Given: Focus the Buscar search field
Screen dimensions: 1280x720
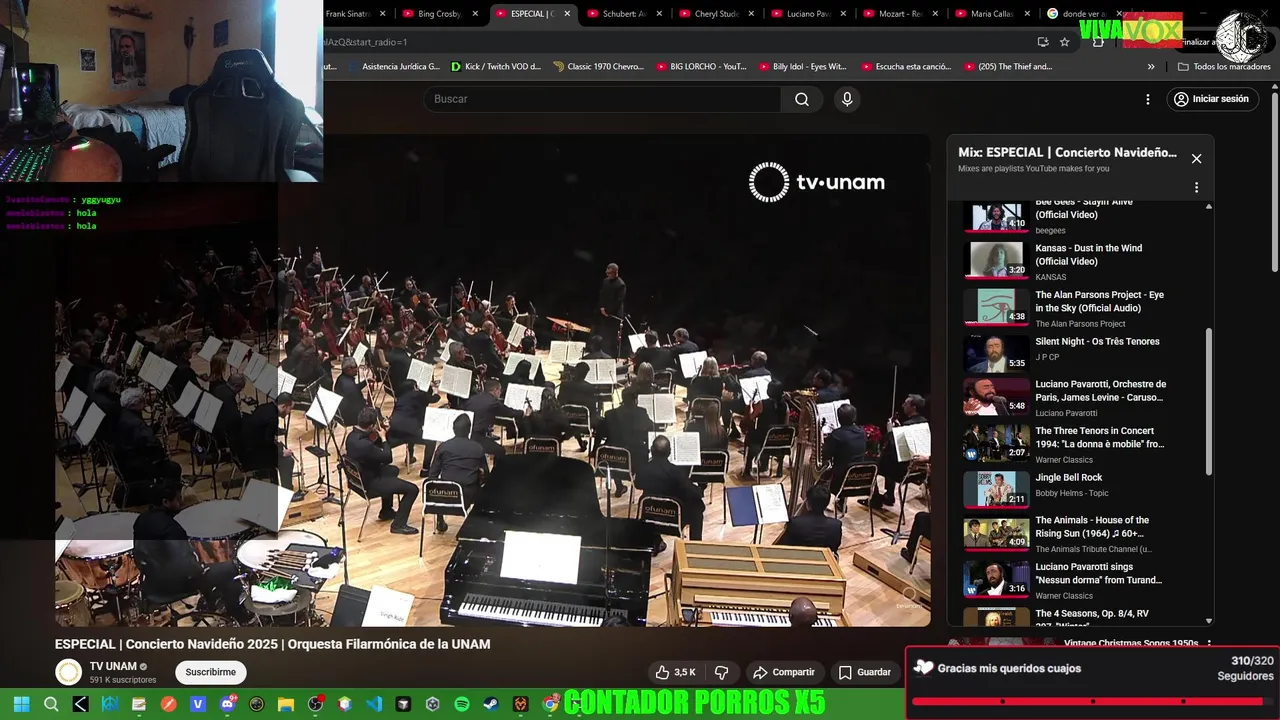Looking at the screenshot, I should click(x=602, y=99).
